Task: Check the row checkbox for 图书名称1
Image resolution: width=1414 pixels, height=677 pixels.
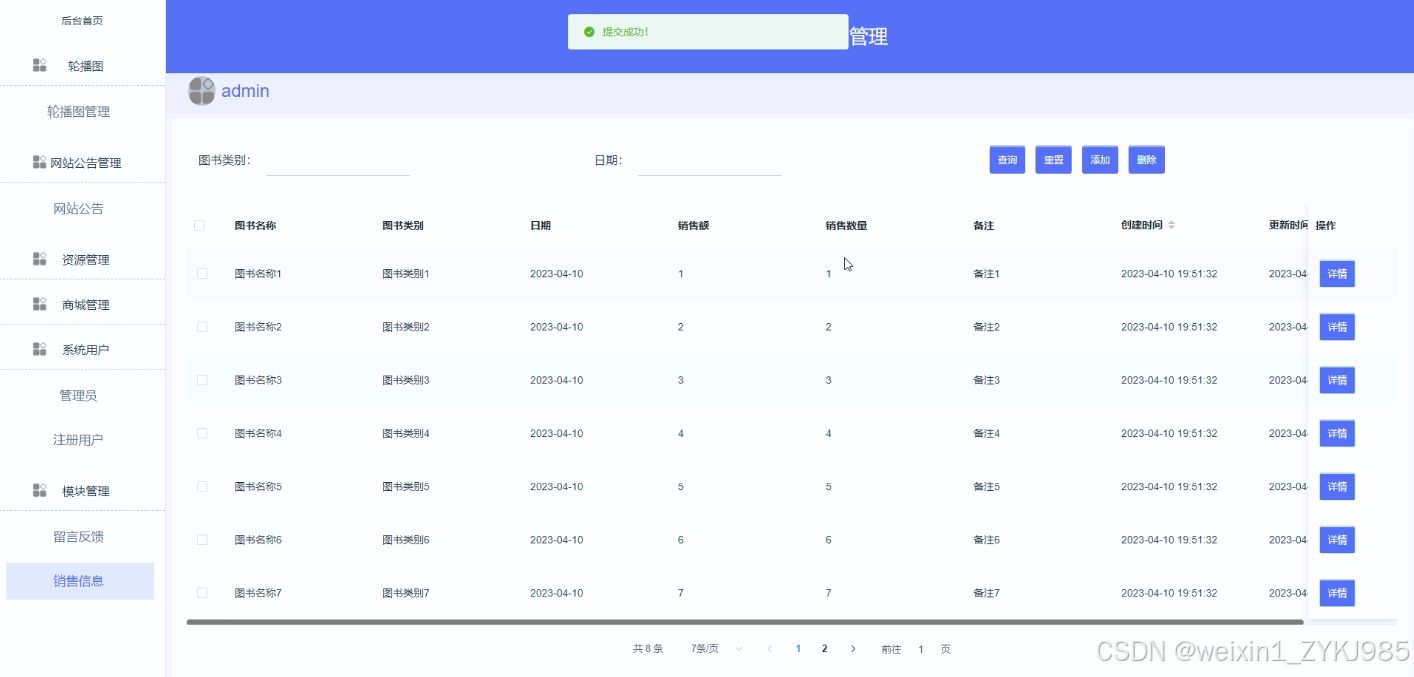Action: pos(203,273)
